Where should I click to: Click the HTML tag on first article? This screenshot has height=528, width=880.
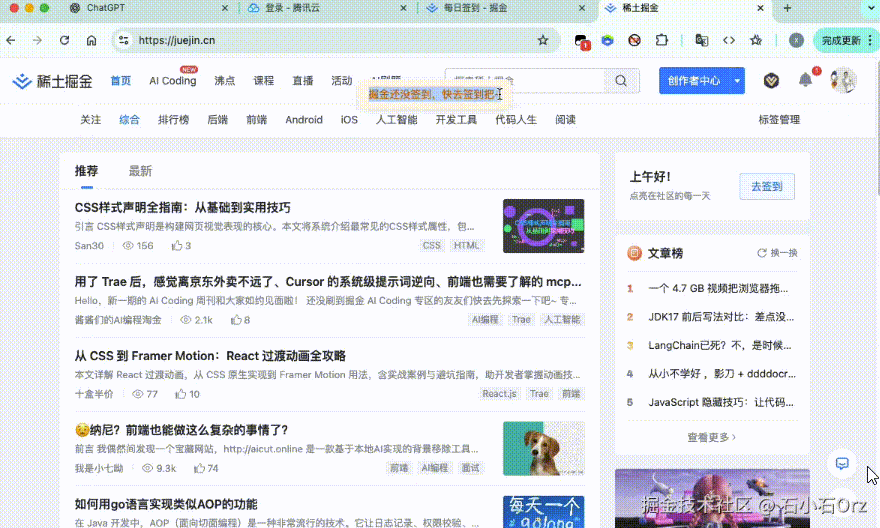(x=466, y=246)
